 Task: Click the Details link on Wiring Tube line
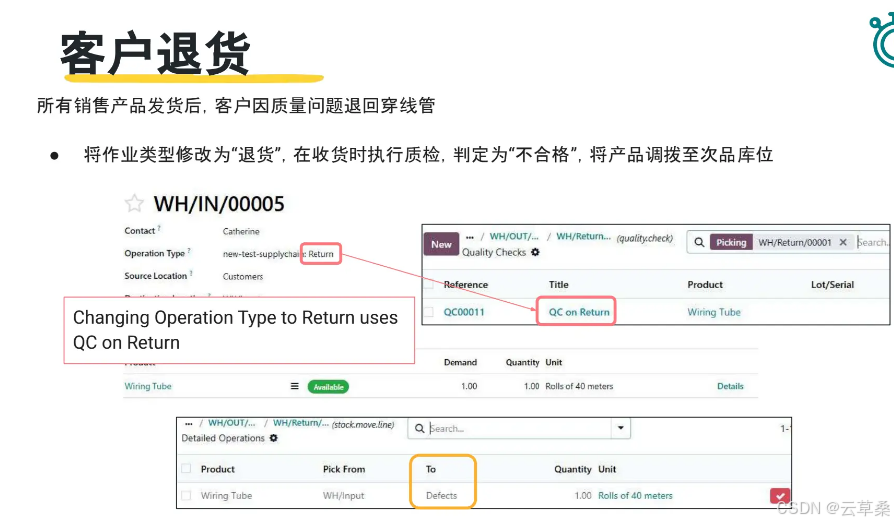(730, 386)
